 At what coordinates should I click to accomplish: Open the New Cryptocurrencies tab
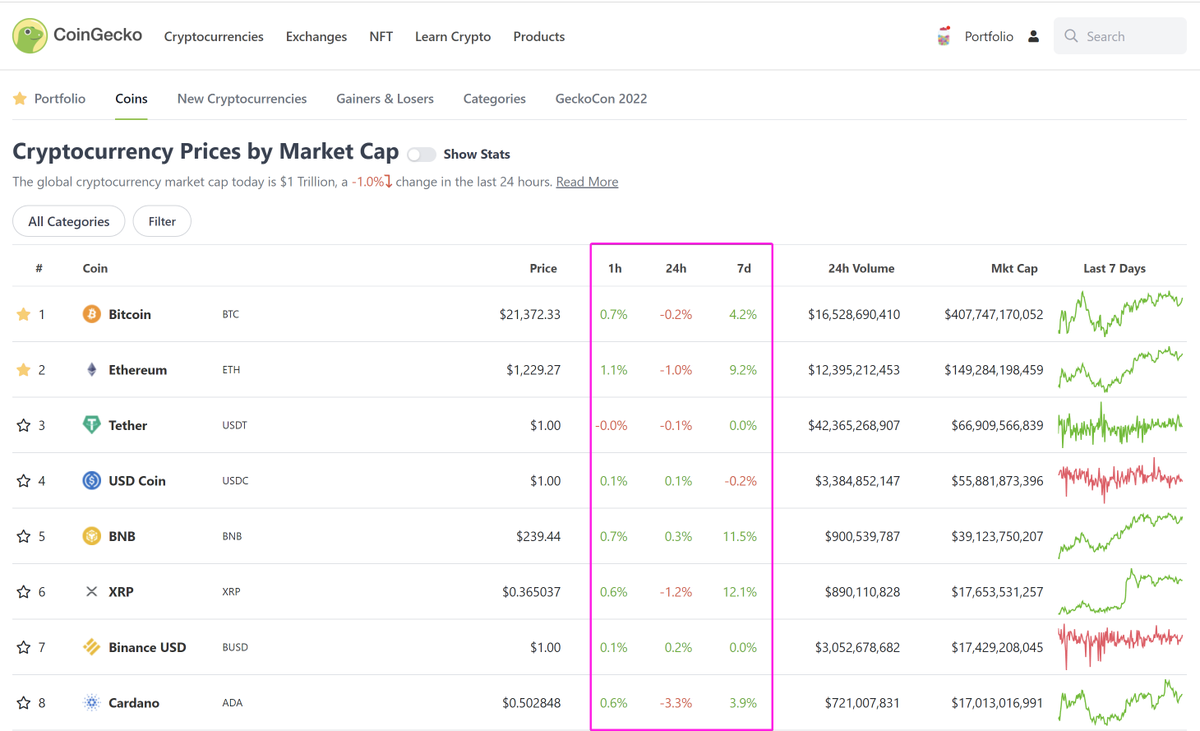242,99
